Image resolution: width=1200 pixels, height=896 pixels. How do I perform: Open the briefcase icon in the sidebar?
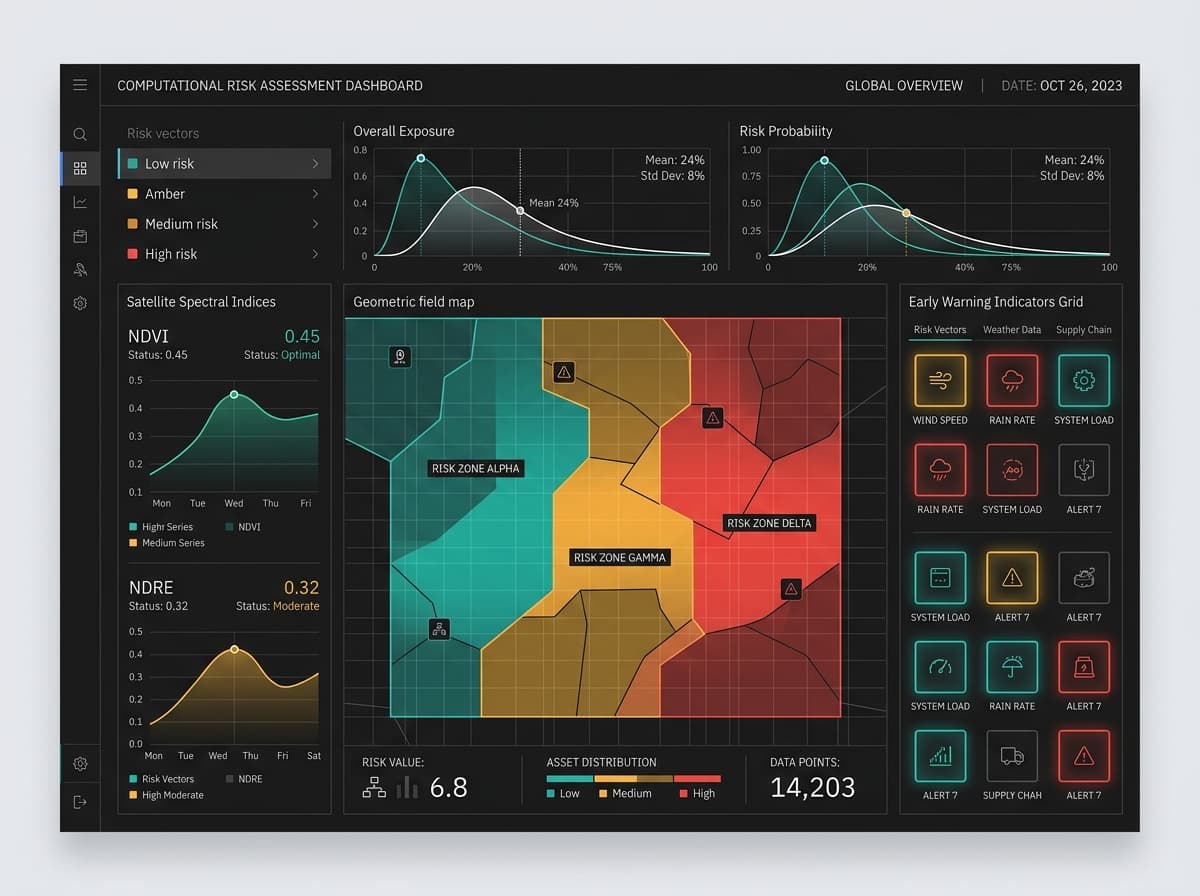80,236
